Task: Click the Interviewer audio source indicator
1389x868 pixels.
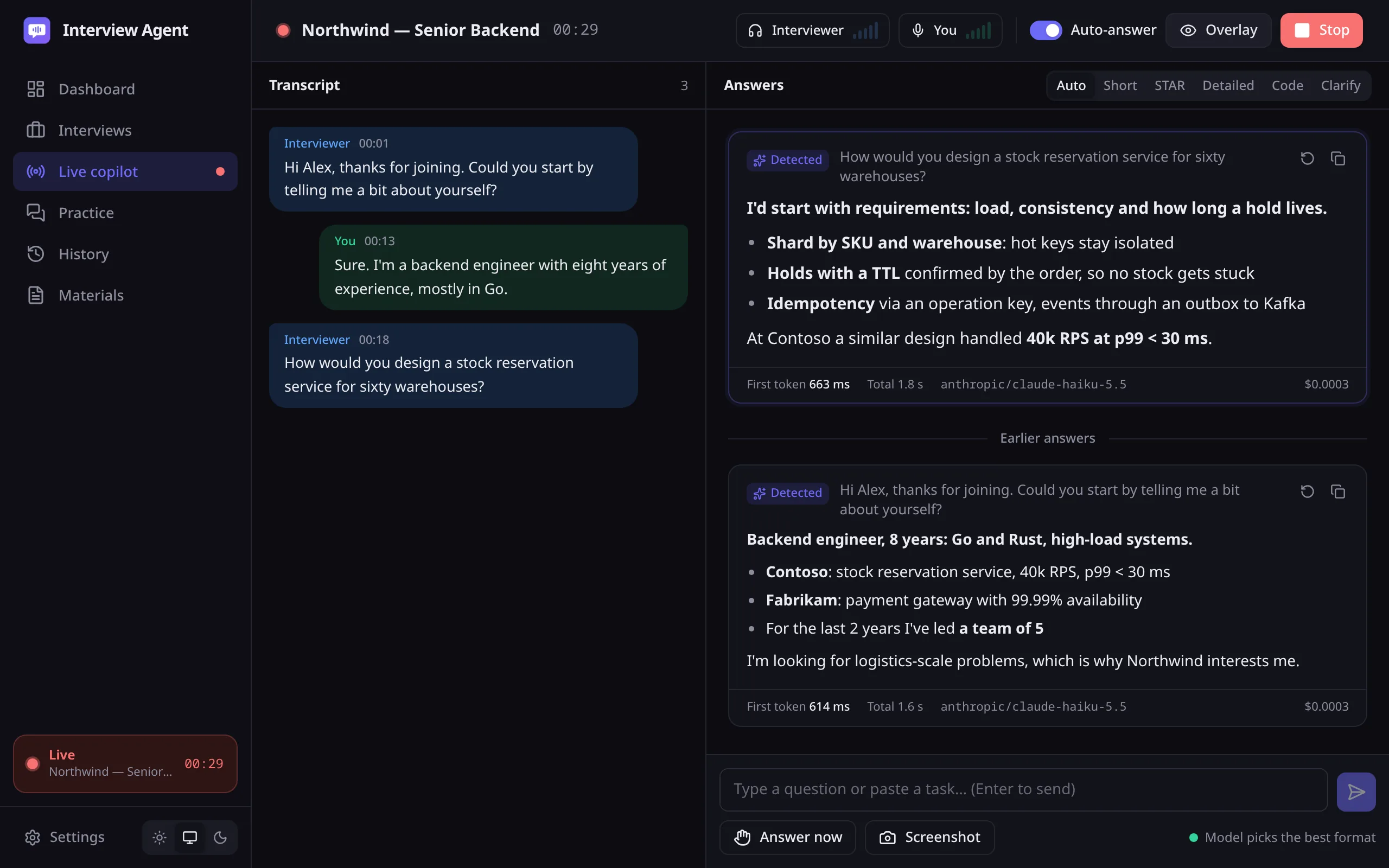Action: [812, 30]
